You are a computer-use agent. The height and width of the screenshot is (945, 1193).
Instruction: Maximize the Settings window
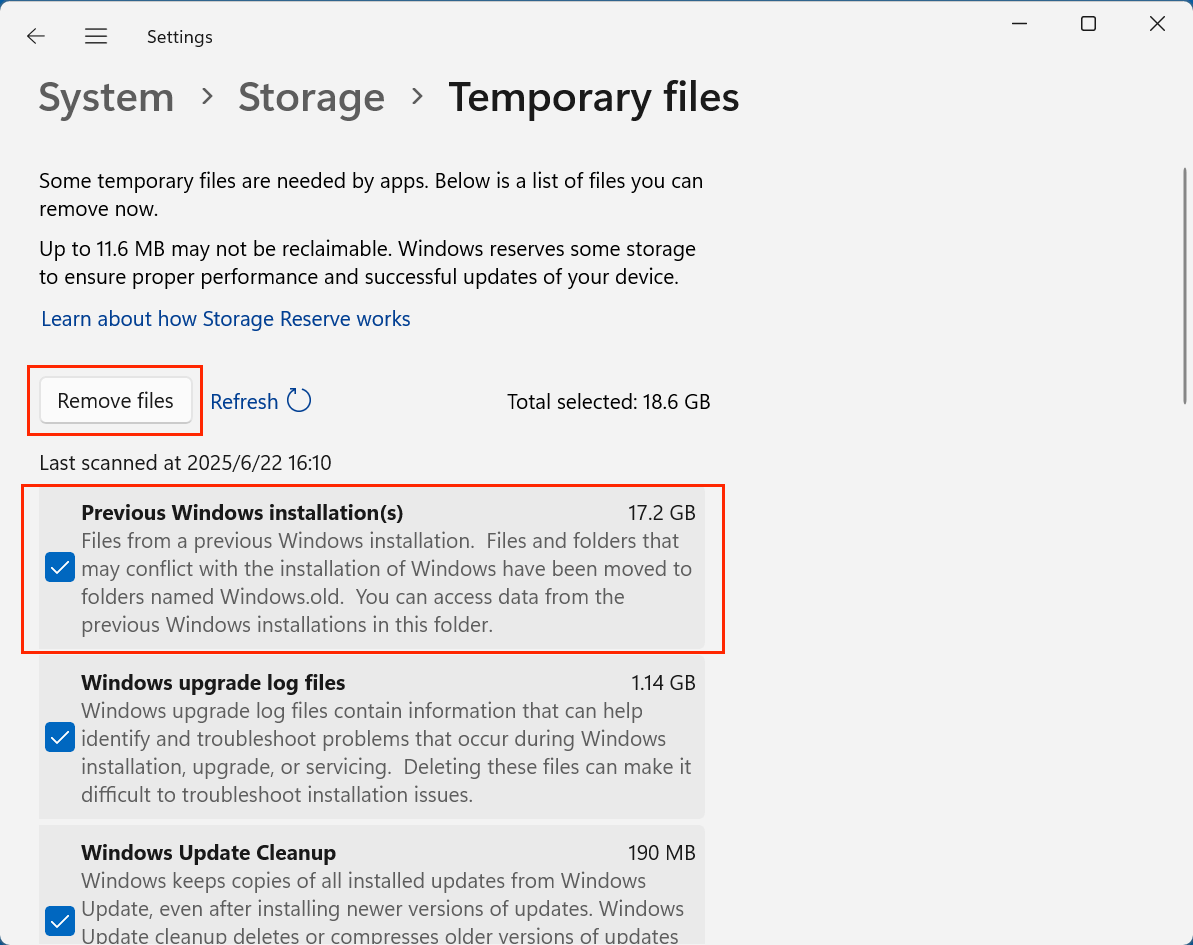pyautogui.click(x=1088, y=24)
